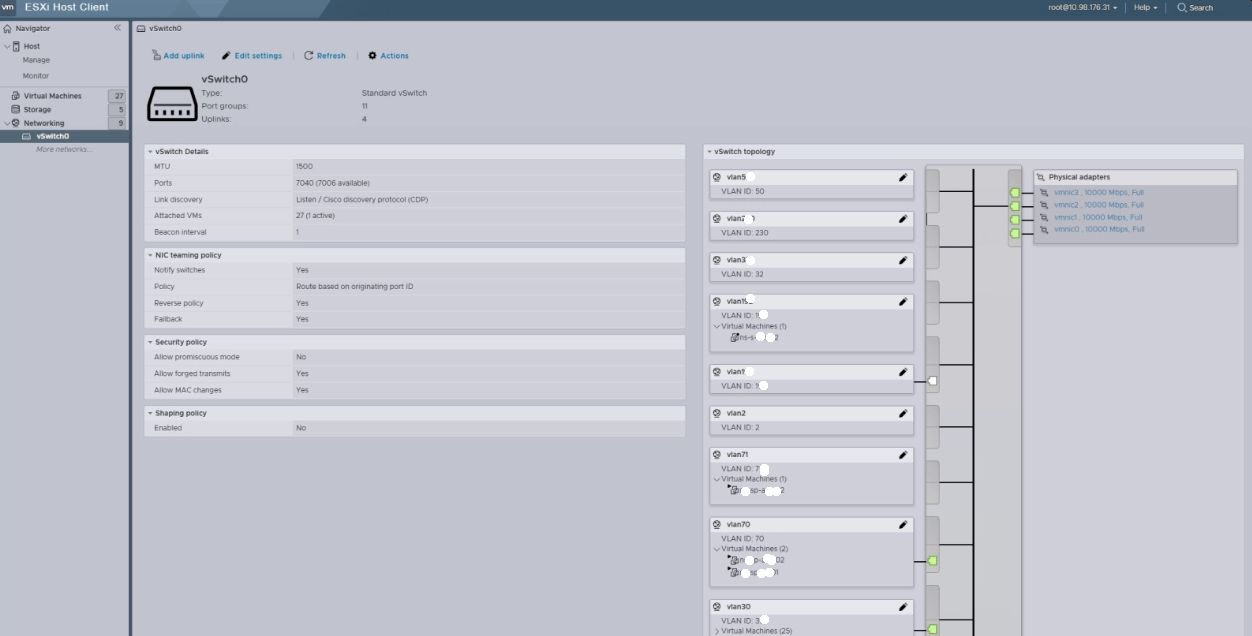Click the vlan2 port group network icon
The image size is (1252, 636).
tap(717, 413)
